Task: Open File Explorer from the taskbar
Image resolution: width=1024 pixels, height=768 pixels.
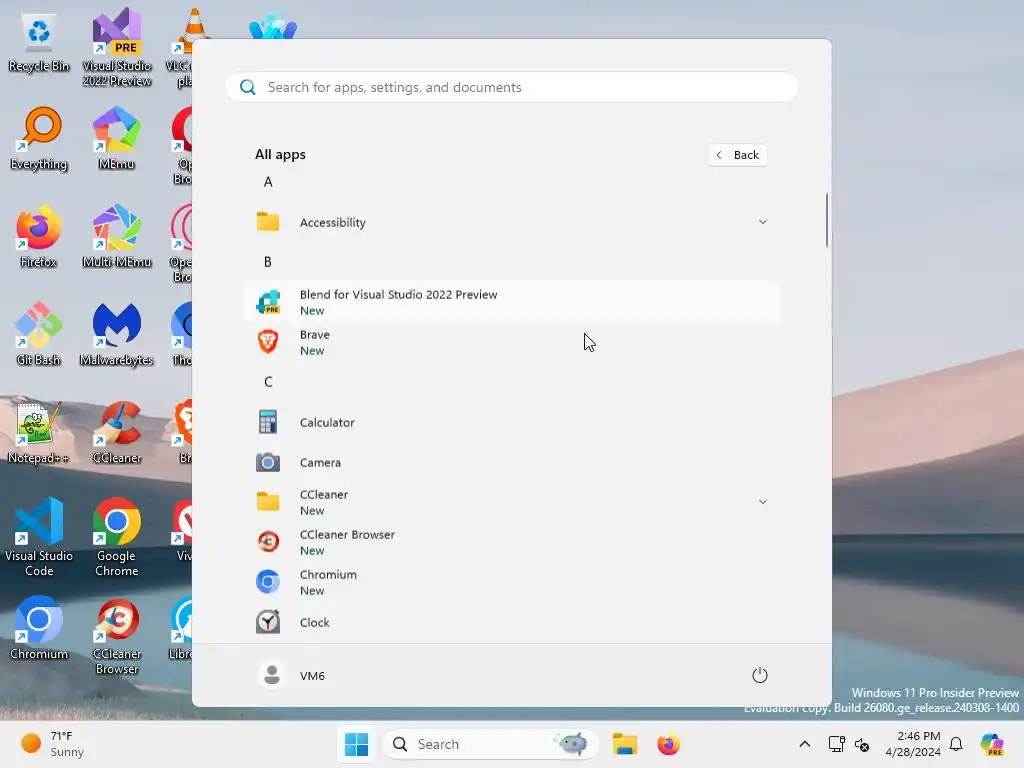Action: (x=624, y=744)
